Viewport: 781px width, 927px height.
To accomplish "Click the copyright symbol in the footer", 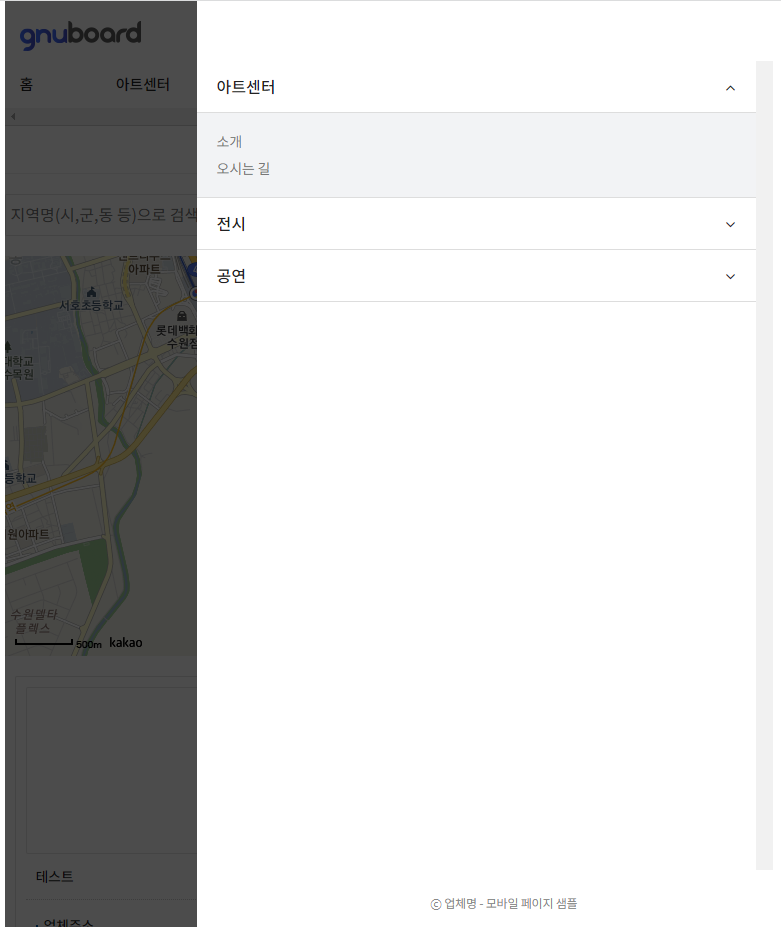I will click(x=436, y=904).
